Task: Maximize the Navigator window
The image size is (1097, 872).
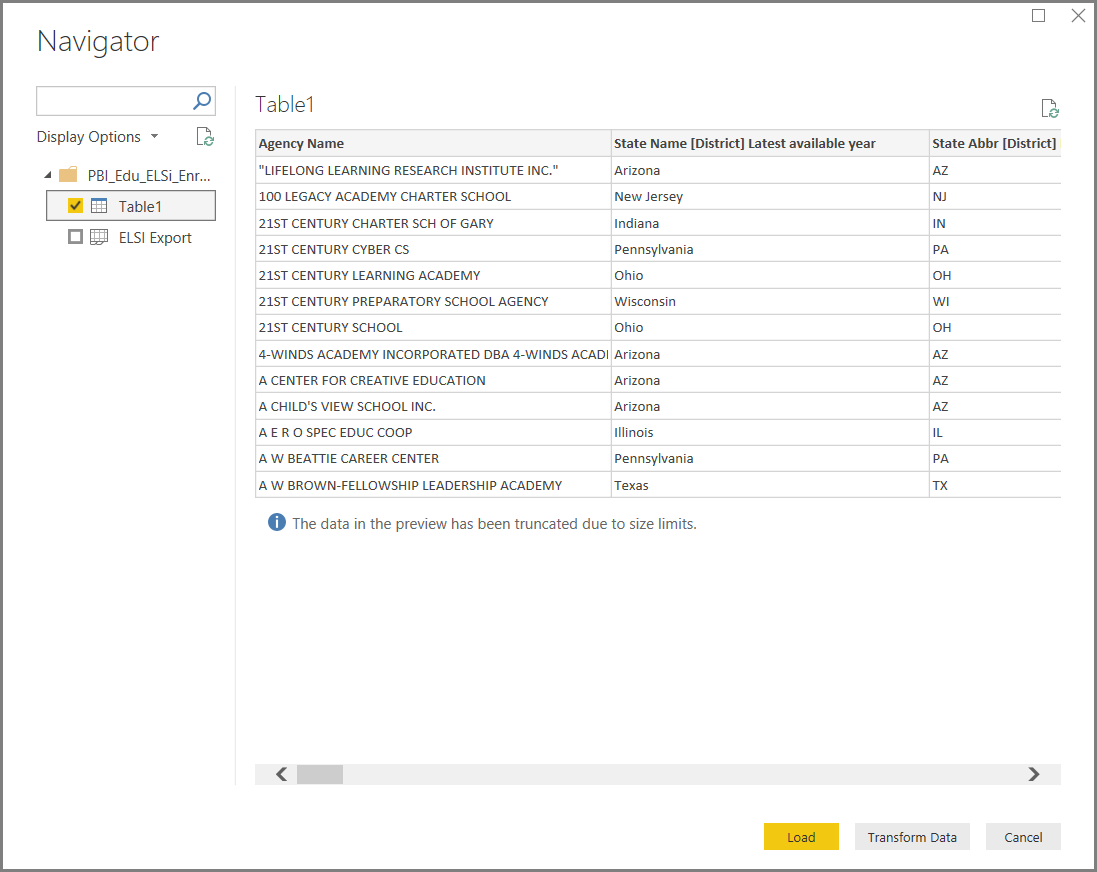Action: 1038,15
